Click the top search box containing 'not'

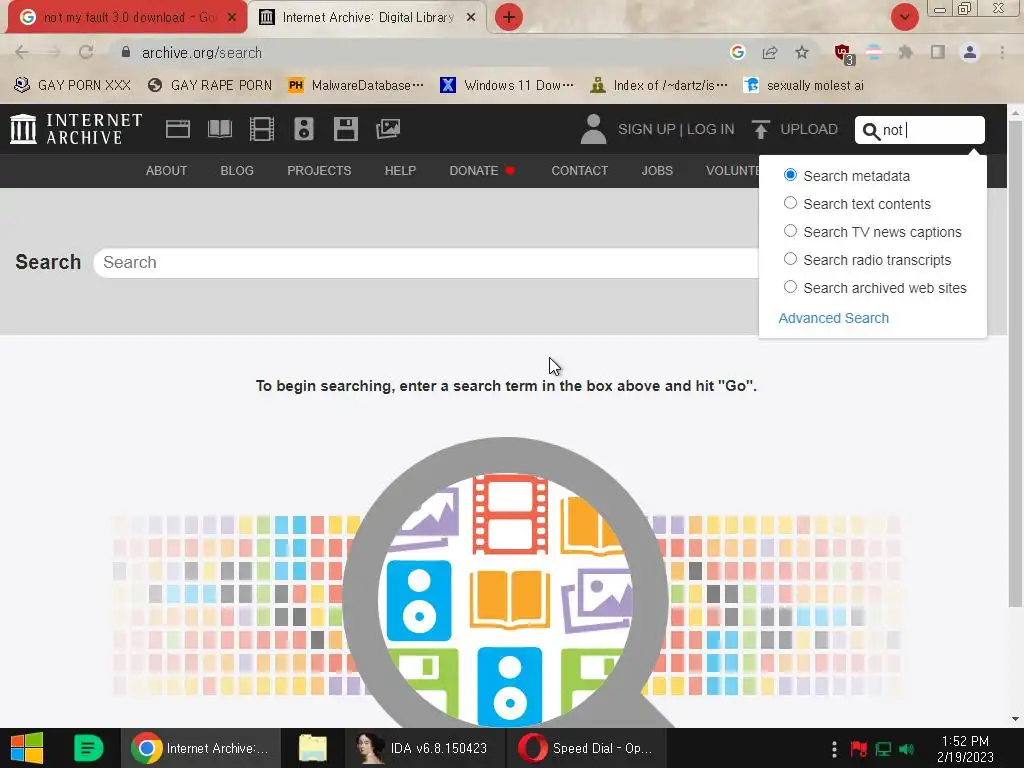(920, 130)
